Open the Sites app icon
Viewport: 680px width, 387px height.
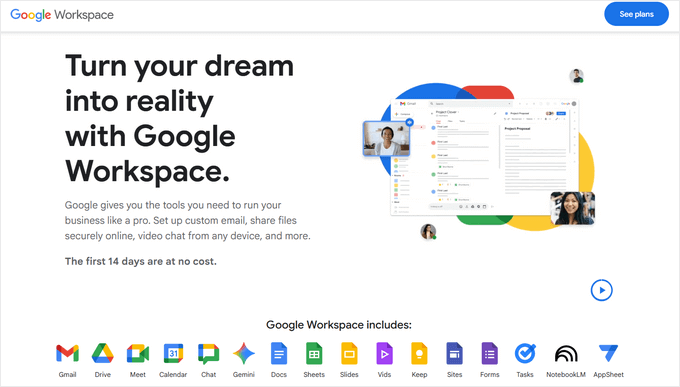[x=454, y=353]
